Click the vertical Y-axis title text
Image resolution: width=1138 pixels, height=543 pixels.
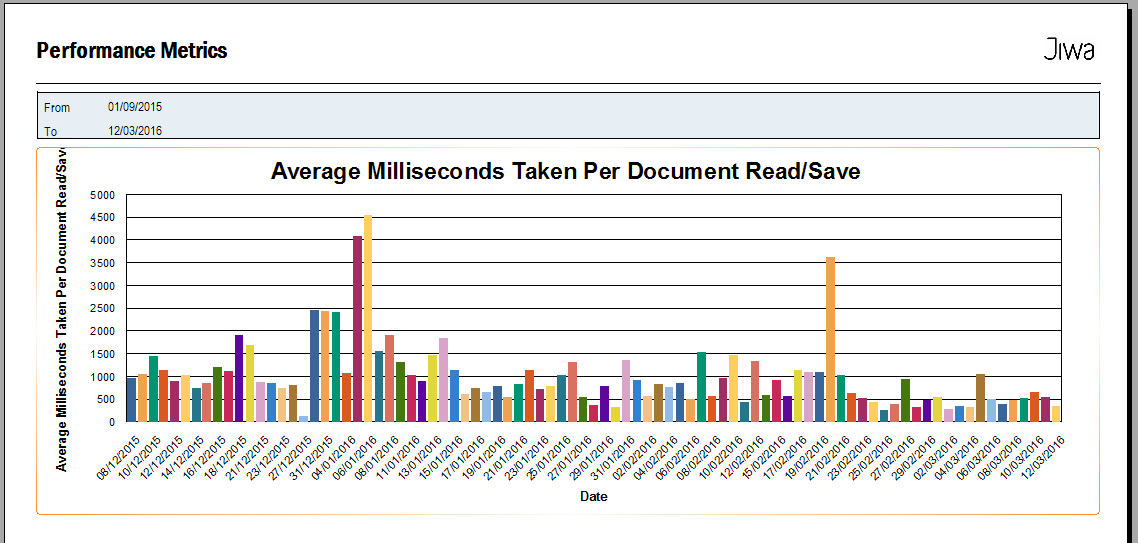62,310
